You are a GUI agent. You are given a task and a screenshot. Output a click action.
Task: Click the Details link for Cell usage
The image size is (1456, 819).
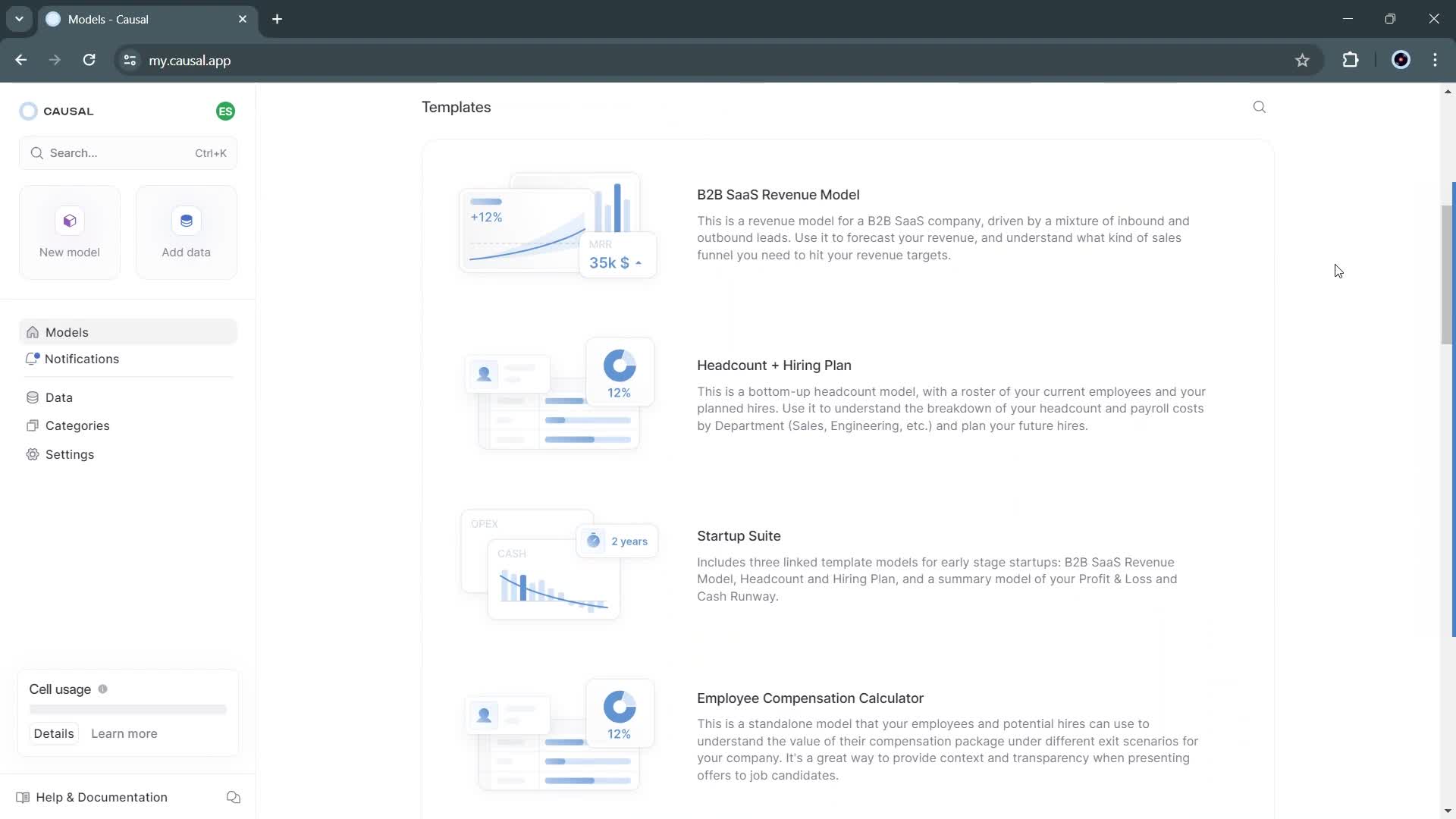(x=54, y=733)
